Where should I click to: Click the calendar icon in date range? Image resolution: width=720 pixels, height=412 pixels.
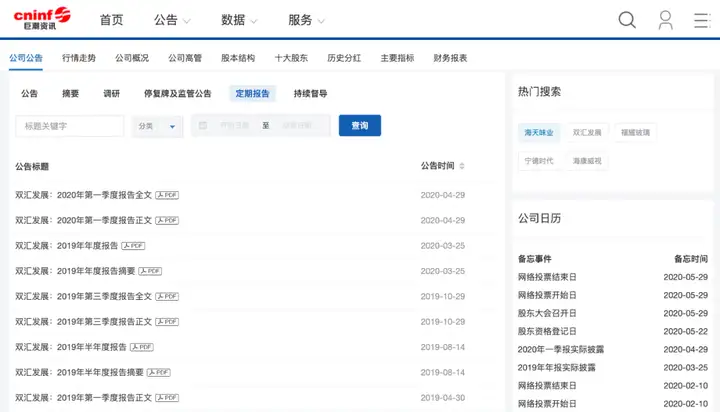click(x=203, y=125)
